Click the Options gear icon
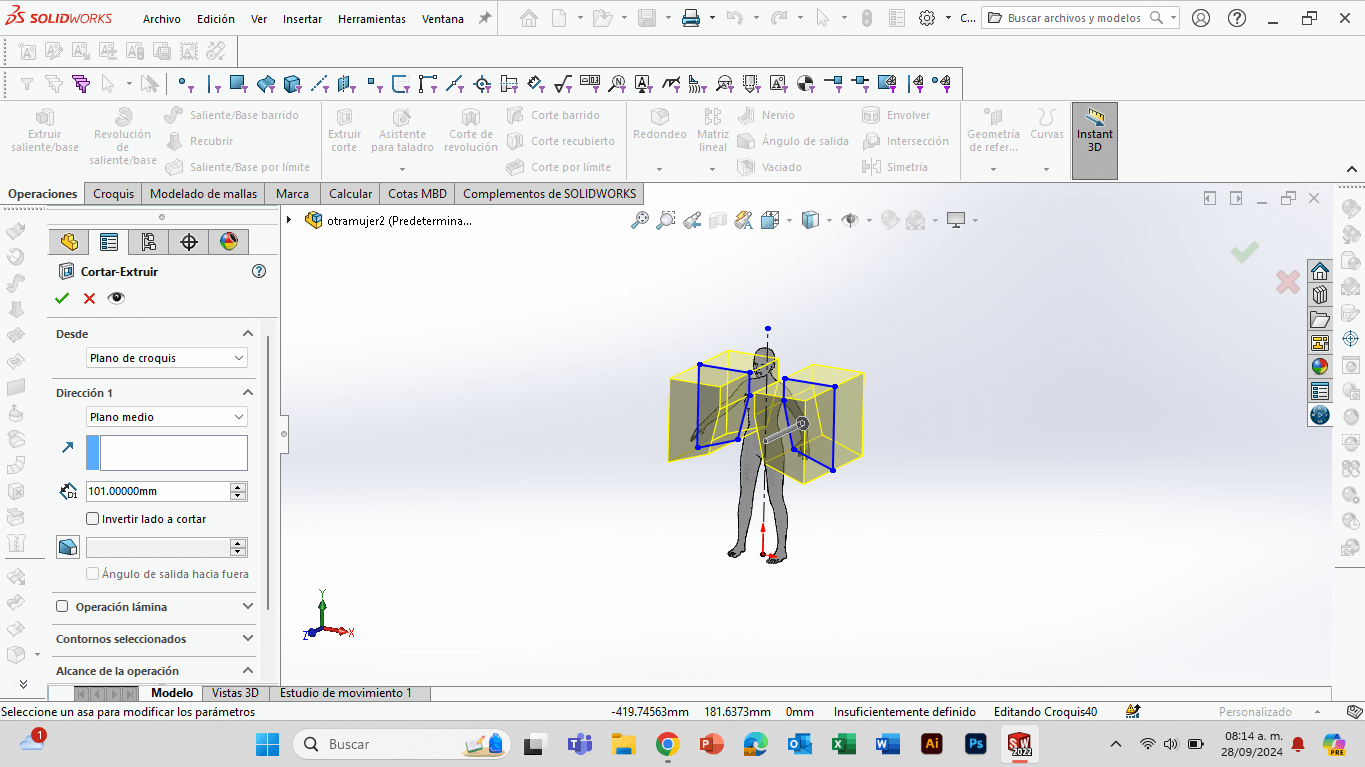The height and width of the screenshot is (767, 1365). click(x=927, y=18)
